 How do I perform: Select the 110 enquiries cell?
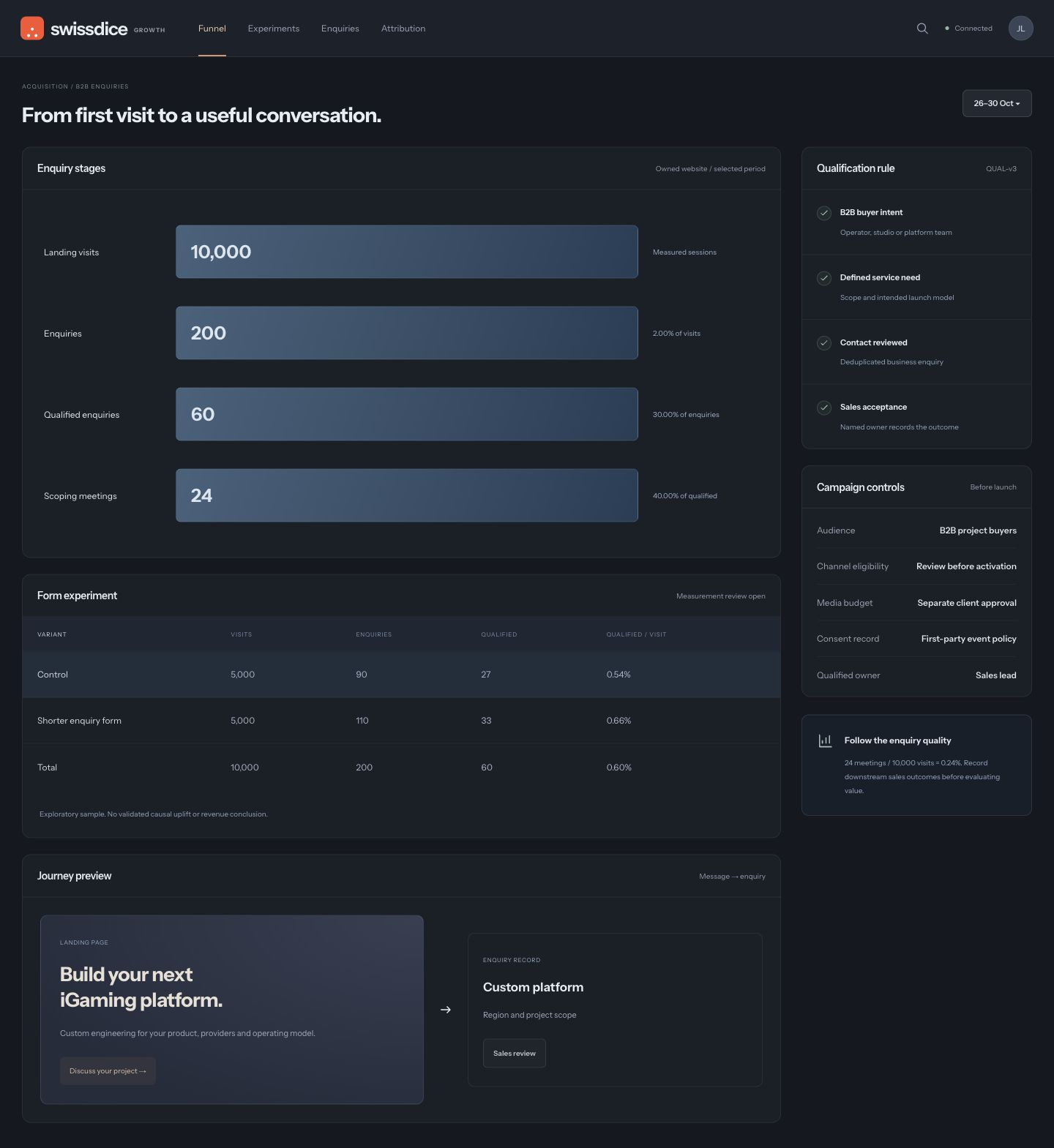point(362,721)
